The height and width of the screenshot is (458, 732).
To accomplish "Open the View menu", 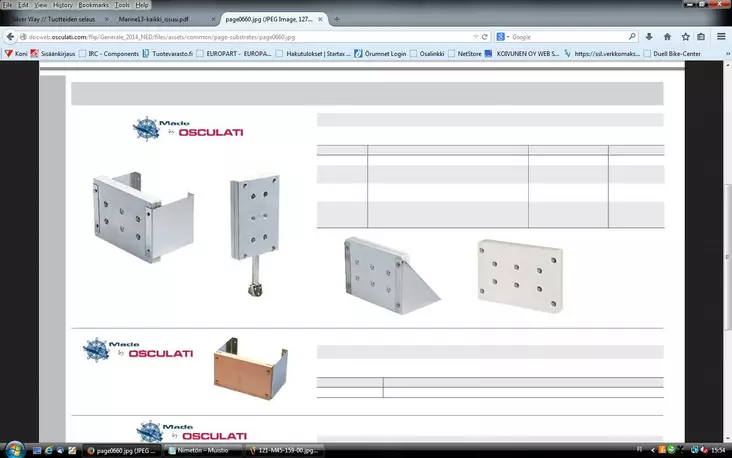I will pyautogui.click(x=41, y=5).
